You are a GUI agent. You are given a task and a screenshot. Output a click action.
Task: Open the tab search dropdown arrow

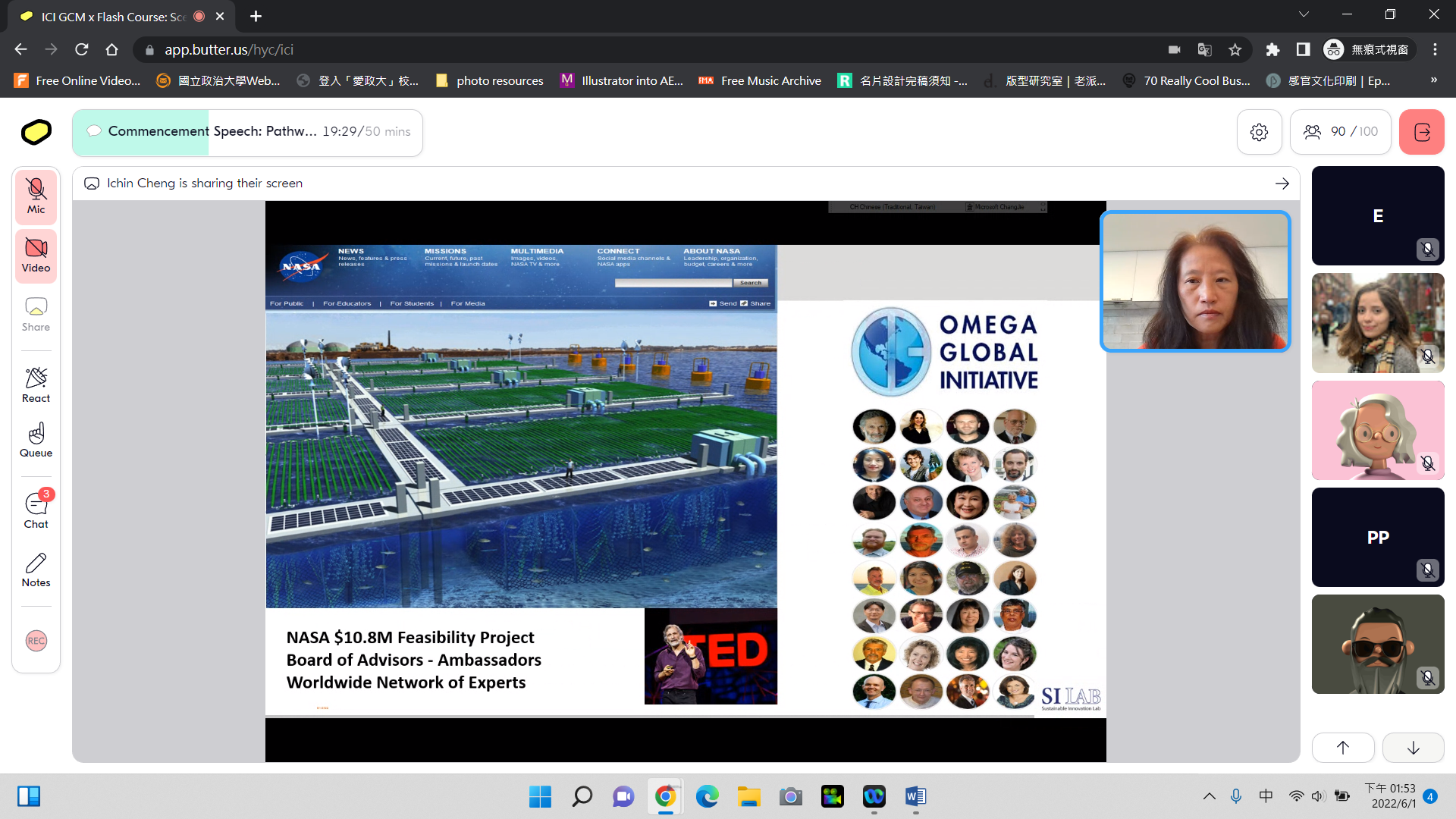(x=1304, y=14)
